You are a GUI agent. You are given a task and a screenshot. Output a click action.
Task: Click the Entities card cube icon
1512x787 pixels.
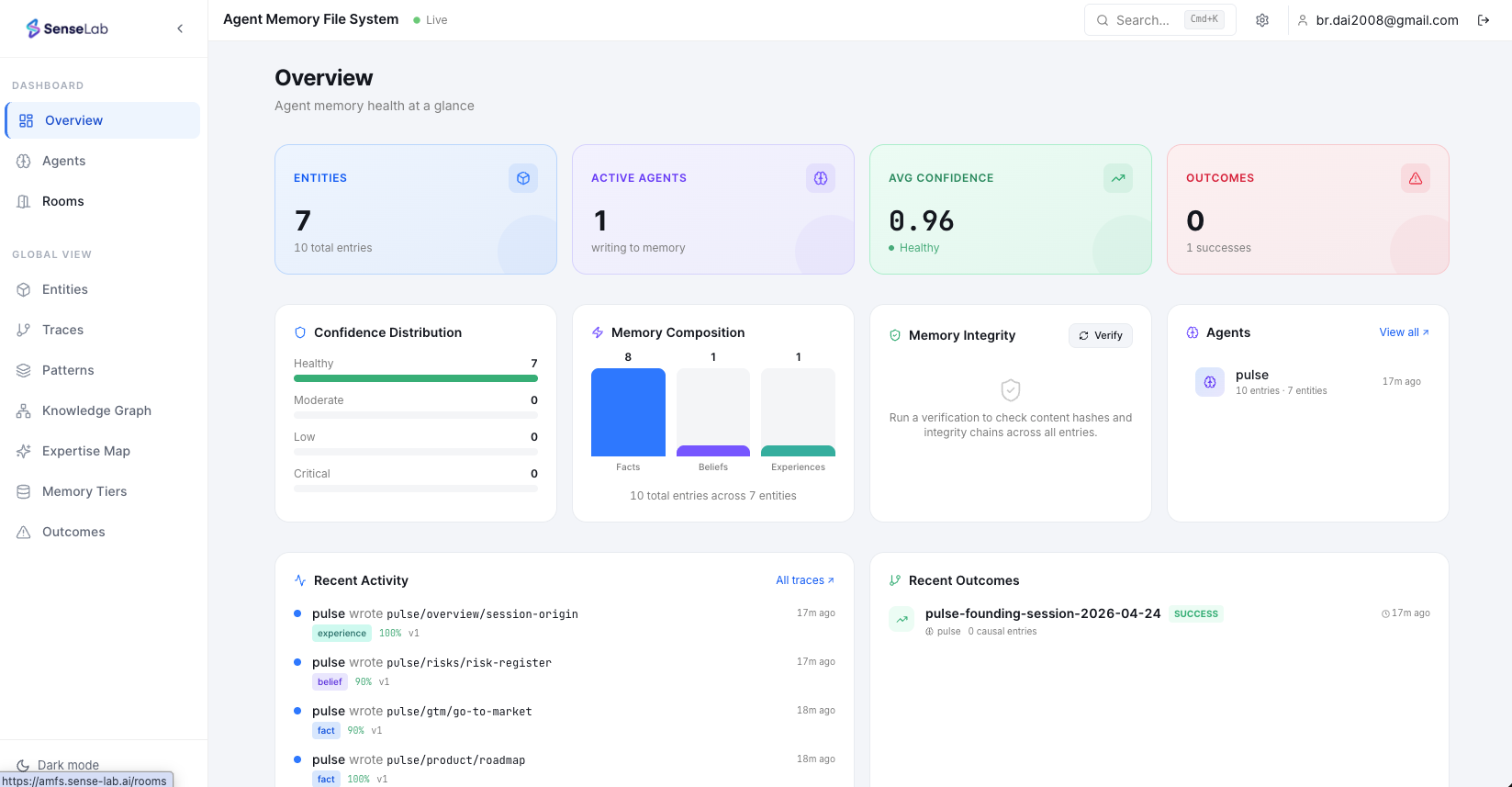coord(523,178)
